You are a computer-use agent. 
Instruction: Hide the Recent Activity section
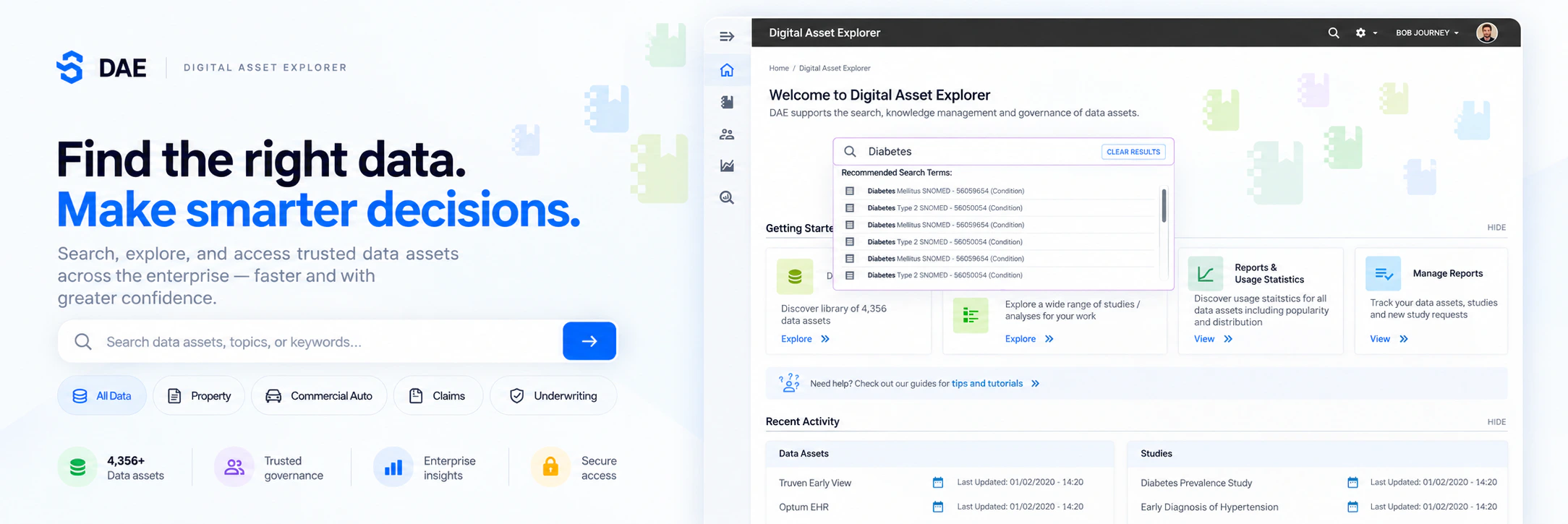[1496, 421]
